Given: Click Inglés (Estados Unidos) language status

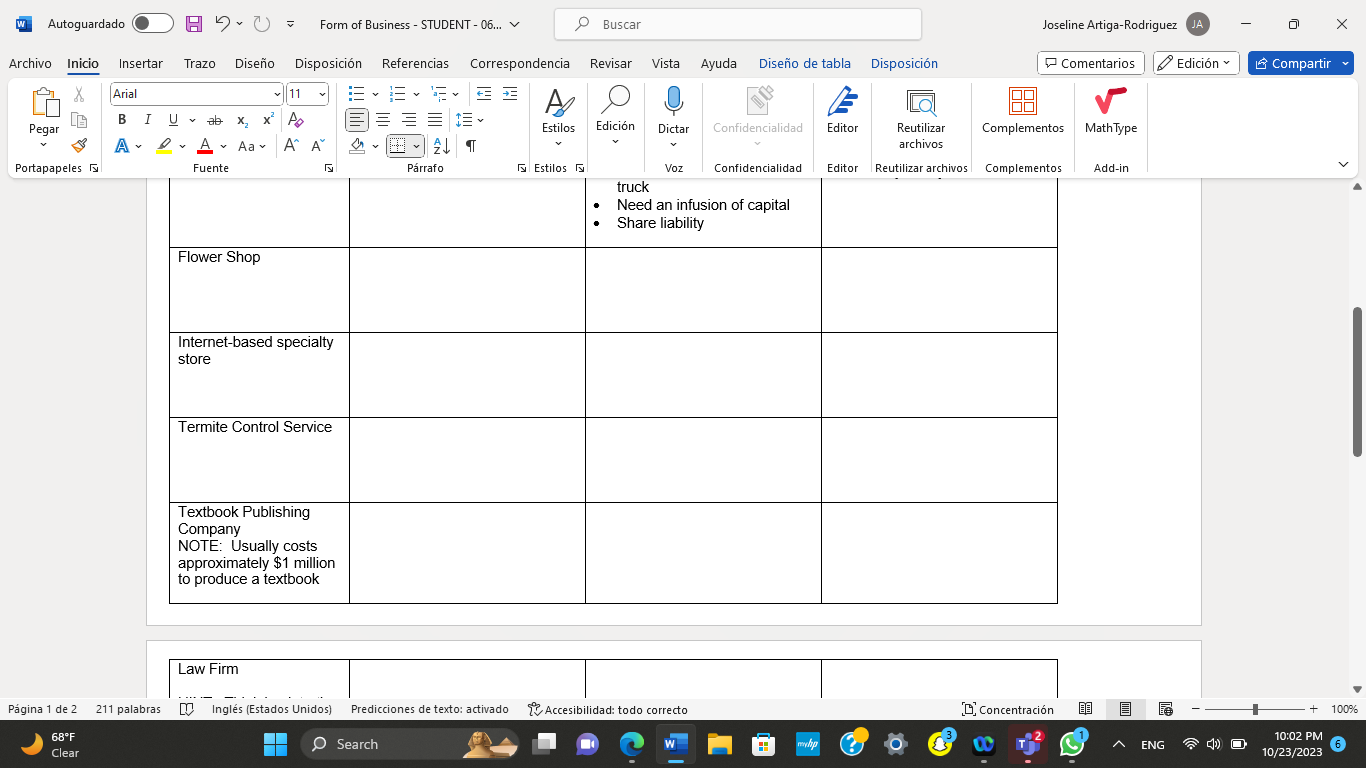Looking at the screenshot, I should pyautogui.click(x=272, y=709).
